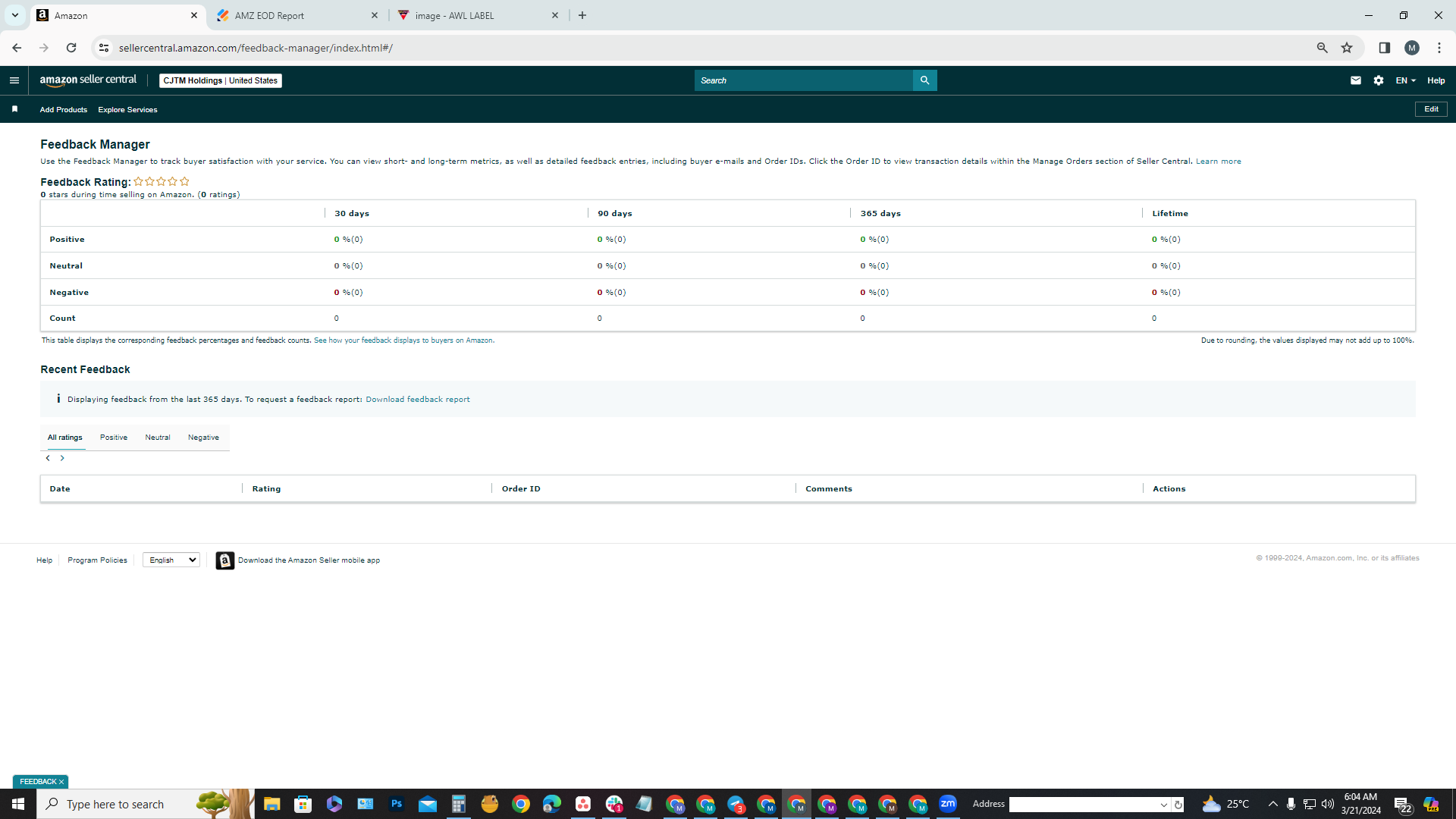Open Program Policies
Screen dimensions: 1456x819
(x=97, y=560)
